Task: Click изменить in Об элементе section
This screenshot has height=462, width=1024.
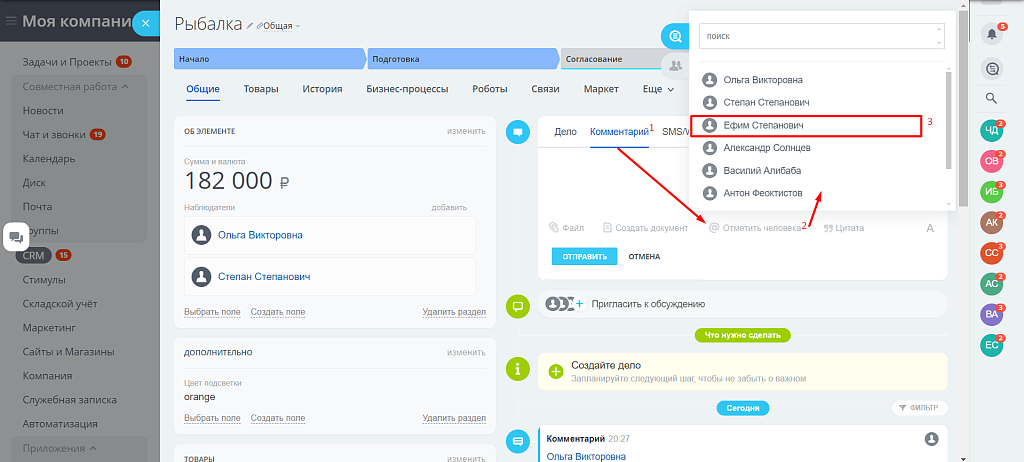Action: point(466,131)
